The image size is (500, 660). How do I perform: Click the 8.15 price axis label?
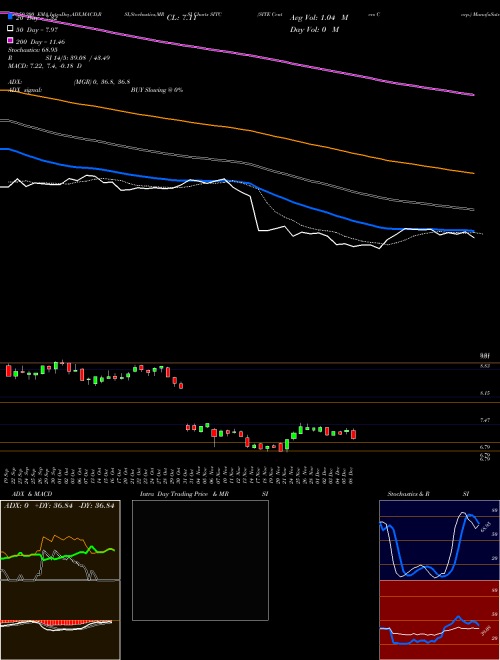click(x=485, y=393)
